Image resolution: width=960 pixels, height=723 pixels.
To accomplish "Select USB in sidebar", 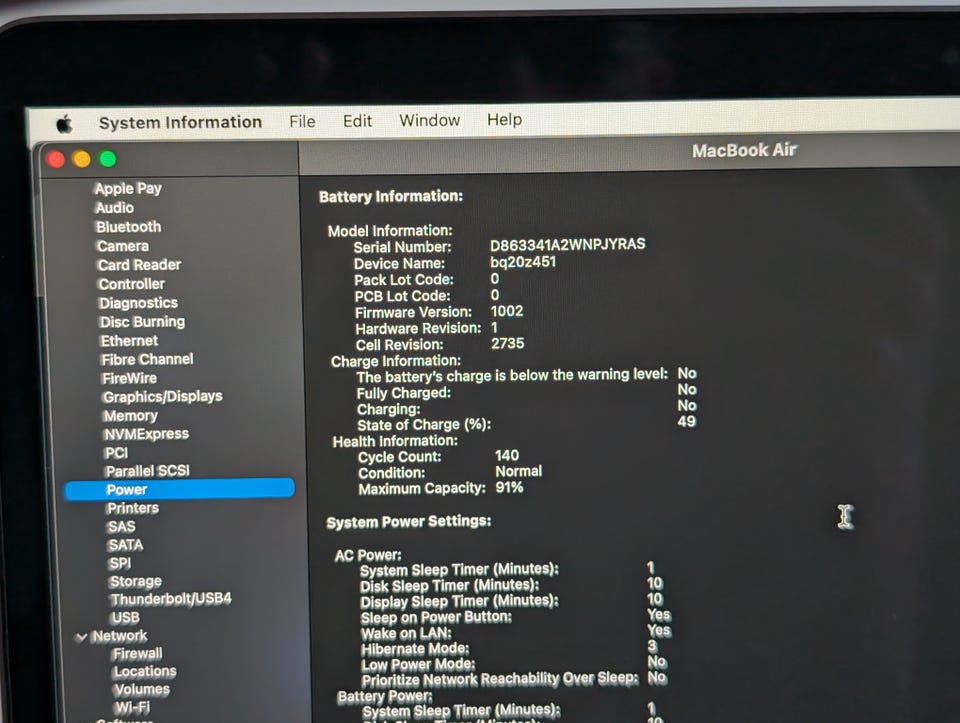I will [126, 618].
